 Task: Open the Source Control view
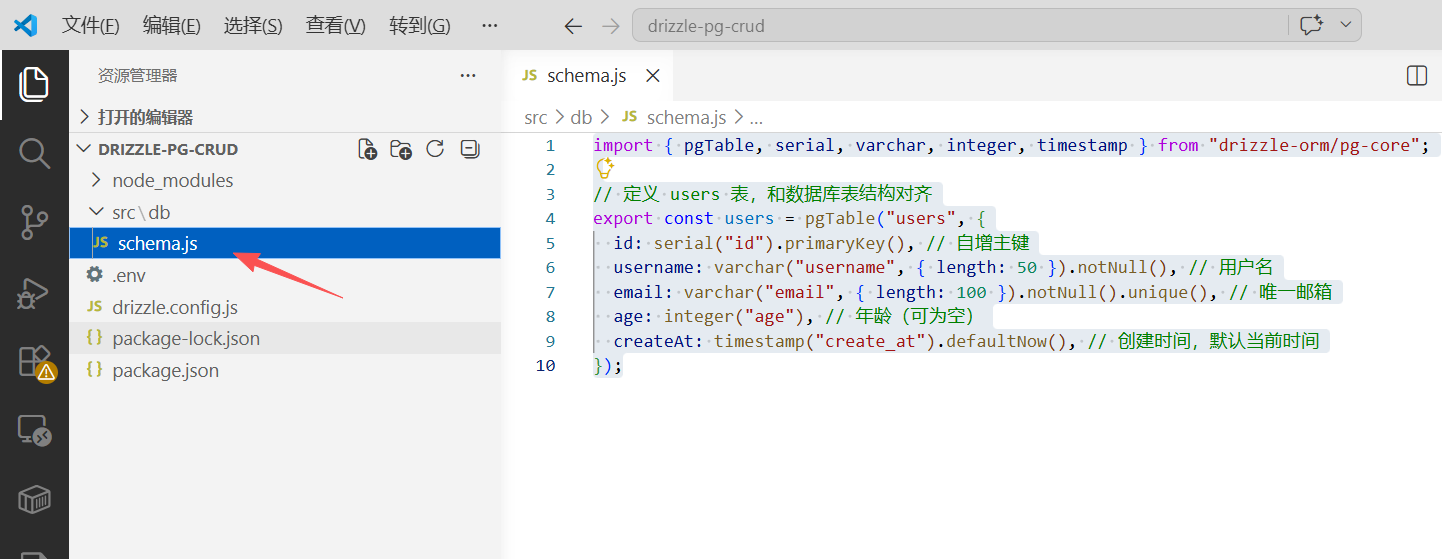pos(34,223)
